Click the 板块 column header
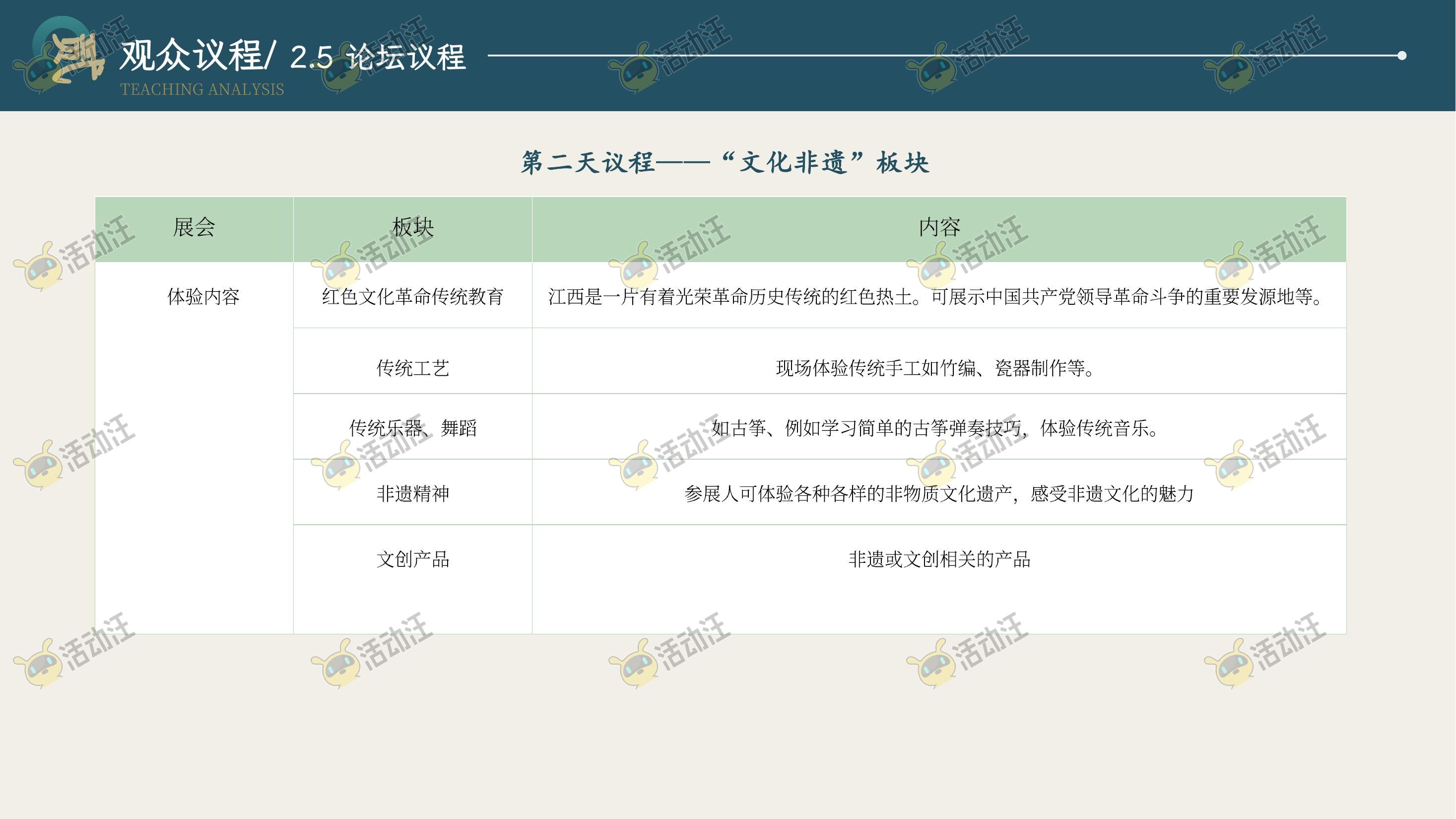The width and height of the screenshot is (1456, 819). point(412,227)
